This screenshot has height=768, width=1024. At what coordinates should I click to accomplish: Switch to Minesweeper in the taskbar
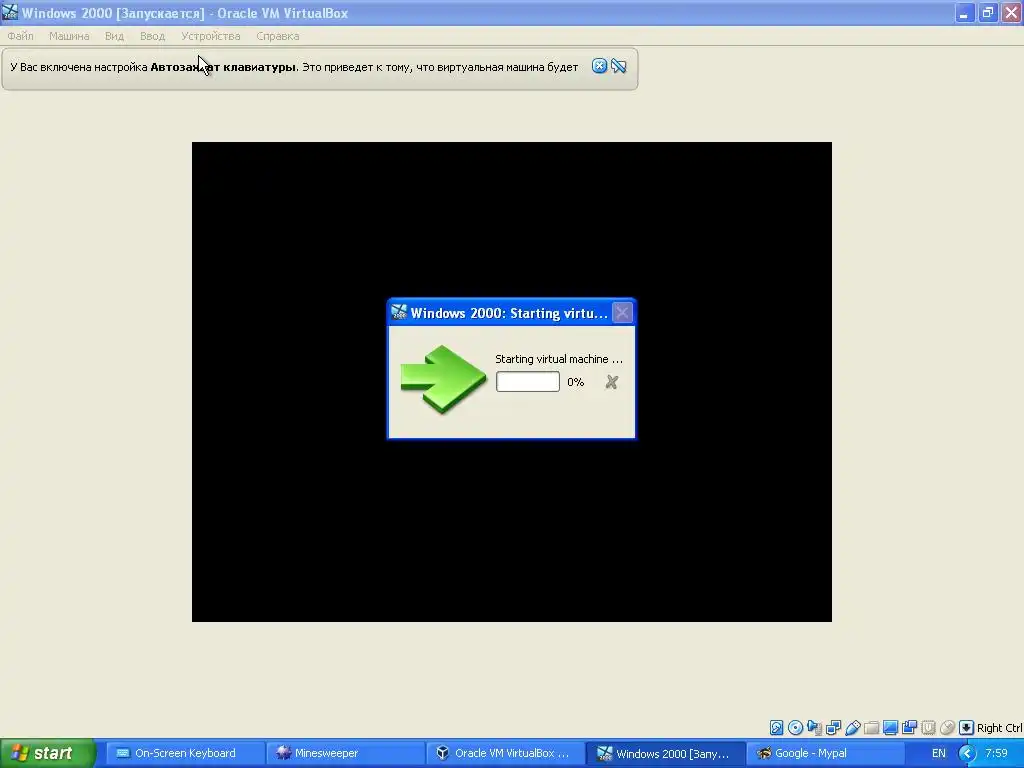345,753
